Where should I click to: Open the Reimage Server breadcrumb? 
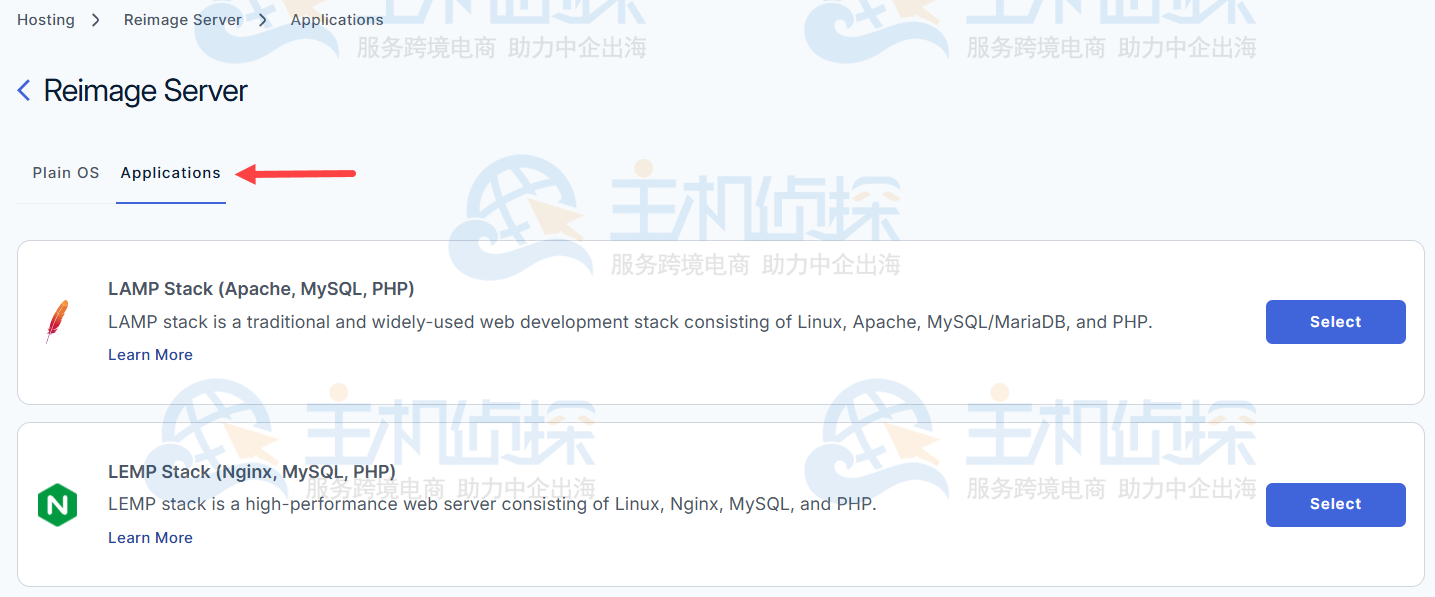pos(183,19)
